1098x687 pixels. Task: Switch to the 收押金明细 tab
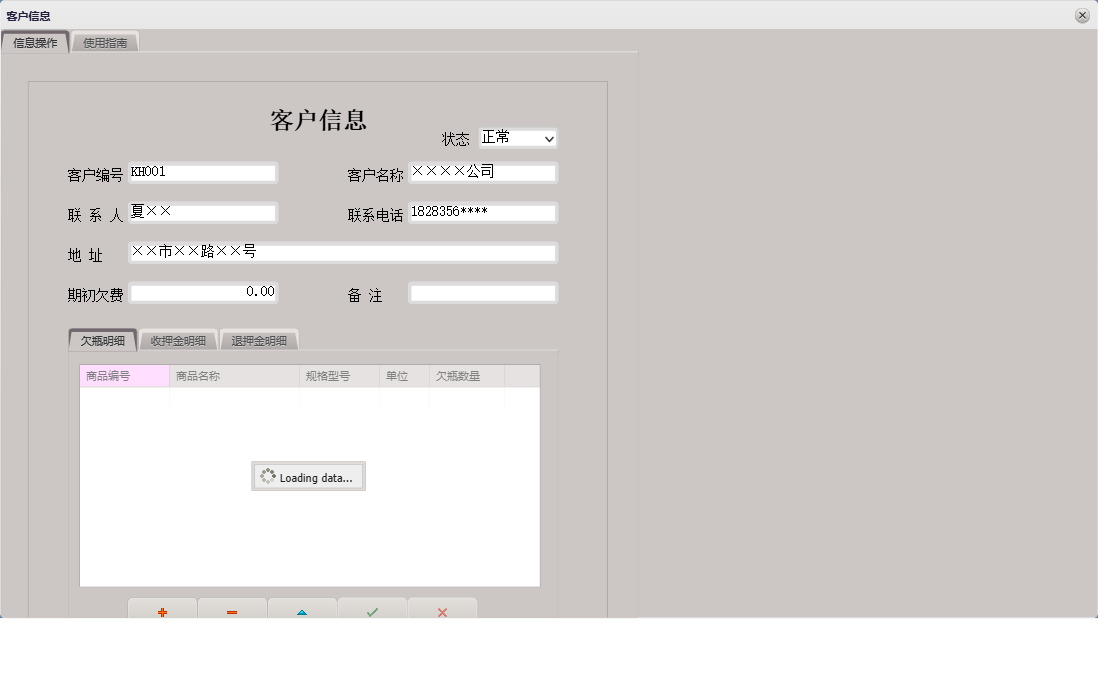tap(177, 339)
